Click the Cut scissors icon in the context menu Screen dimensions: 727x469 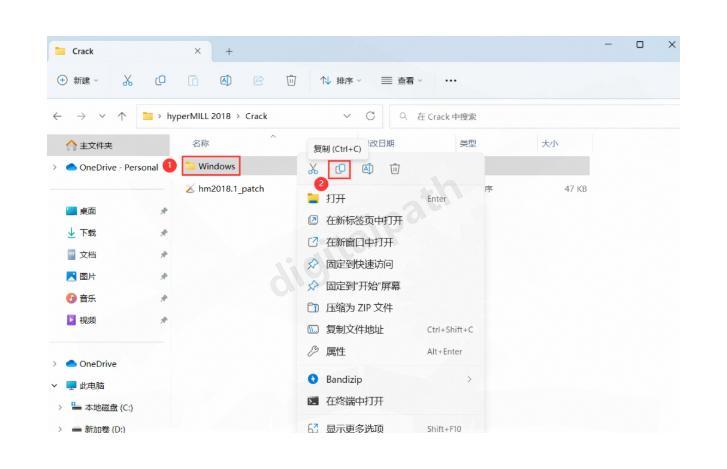coord(313,169)
